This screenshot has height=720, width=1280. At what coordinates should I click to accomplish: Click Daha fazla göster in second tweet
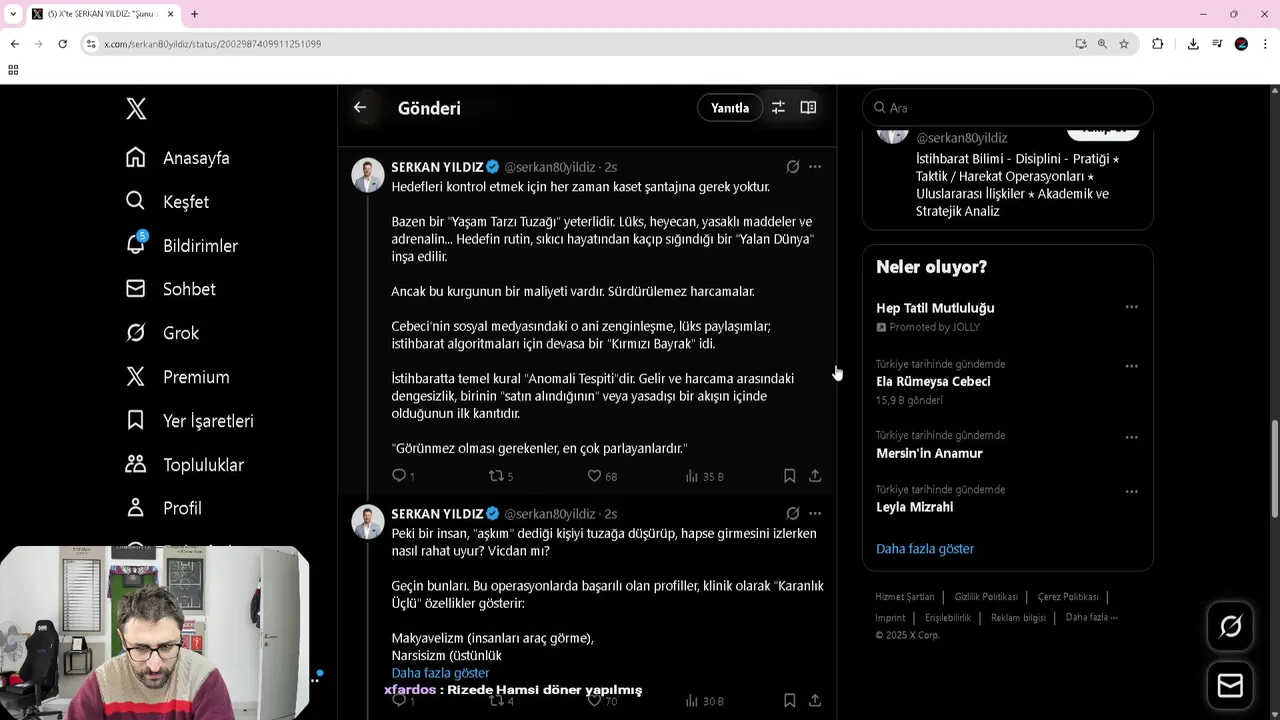tap(440, 673)
